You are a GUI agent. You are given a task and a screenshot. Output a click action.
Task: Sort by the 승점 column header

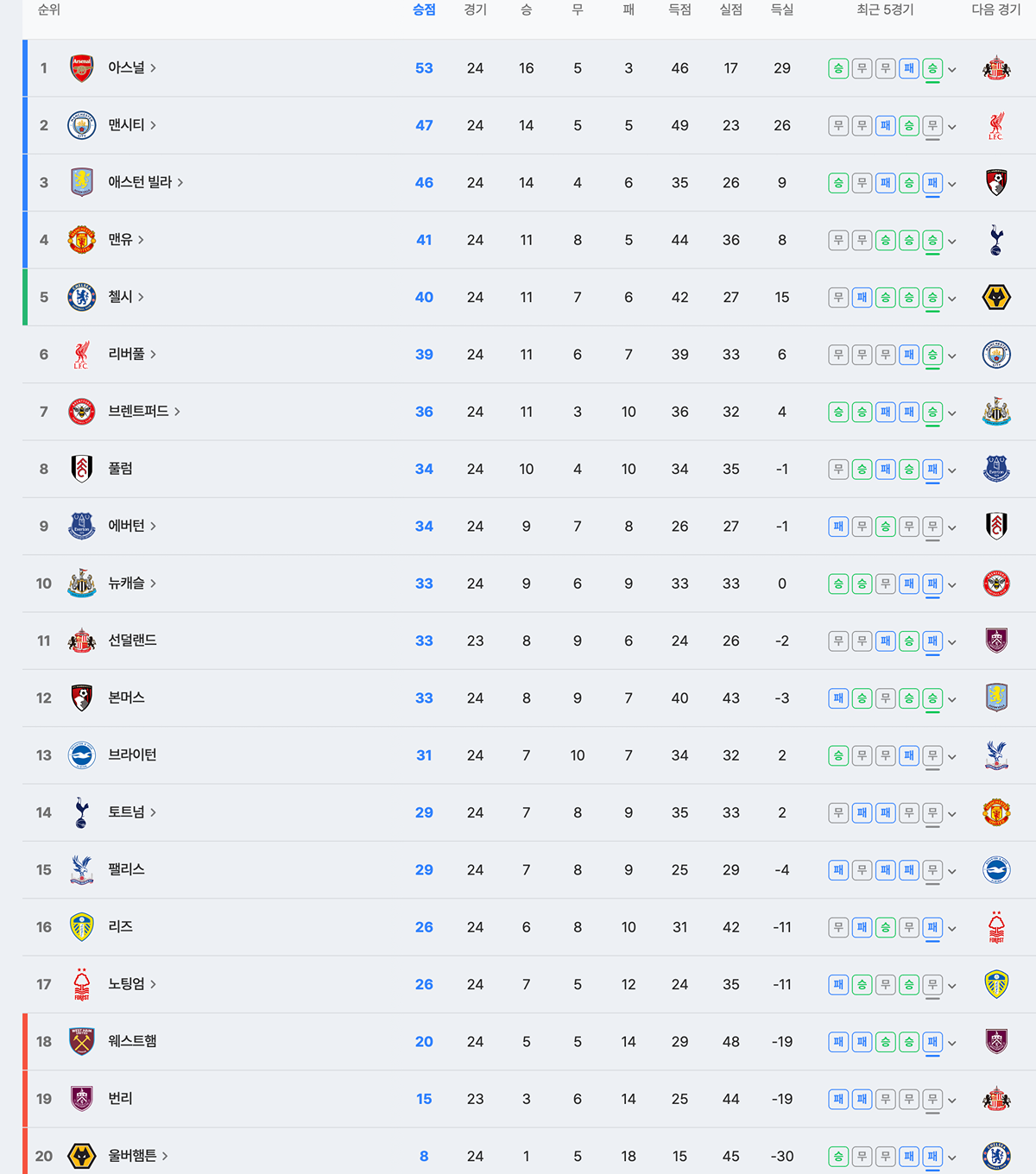coord(424,9)
